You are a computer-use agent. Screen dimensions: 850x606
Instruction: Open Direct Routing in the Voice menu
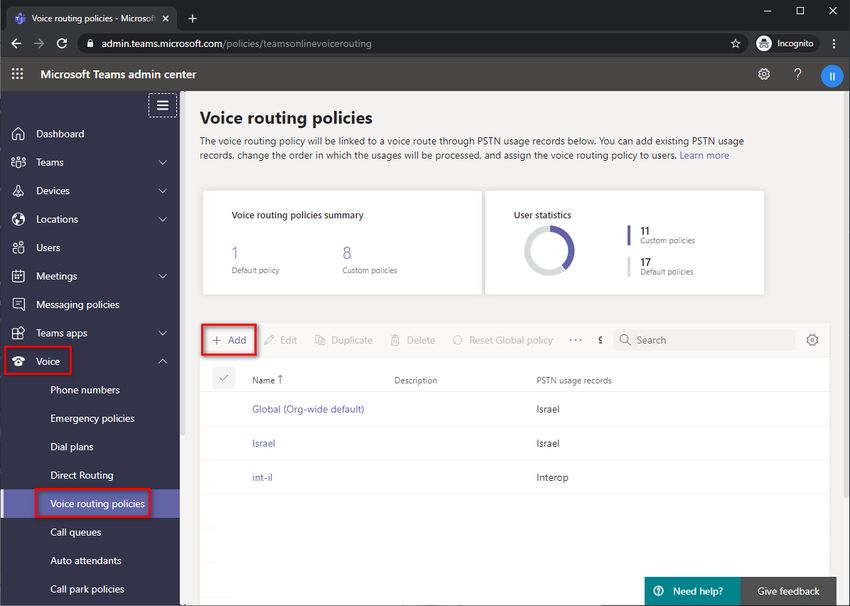(82, 475)
